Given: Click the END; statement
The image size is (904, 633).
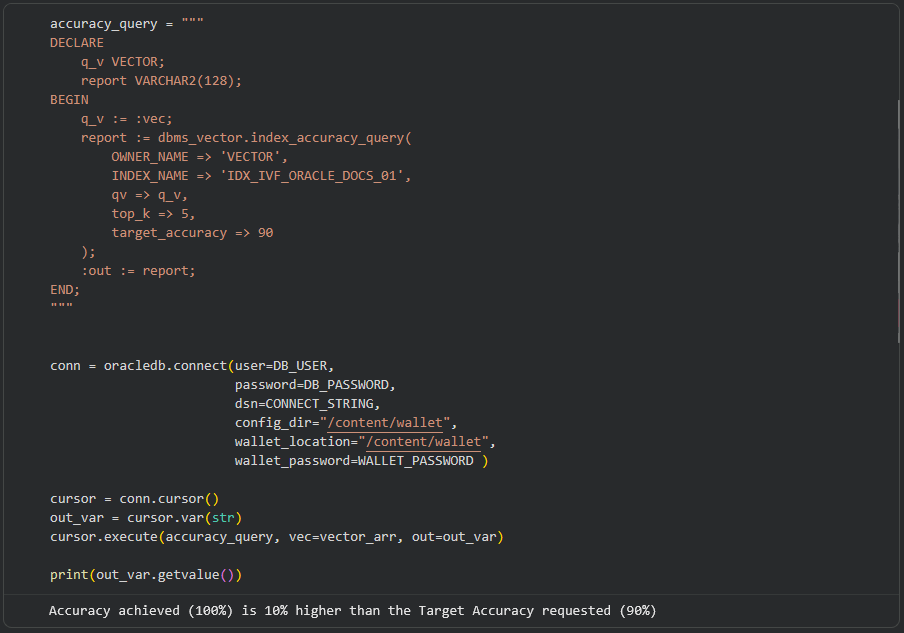Looking at the screenshot, I should point(65,289).
